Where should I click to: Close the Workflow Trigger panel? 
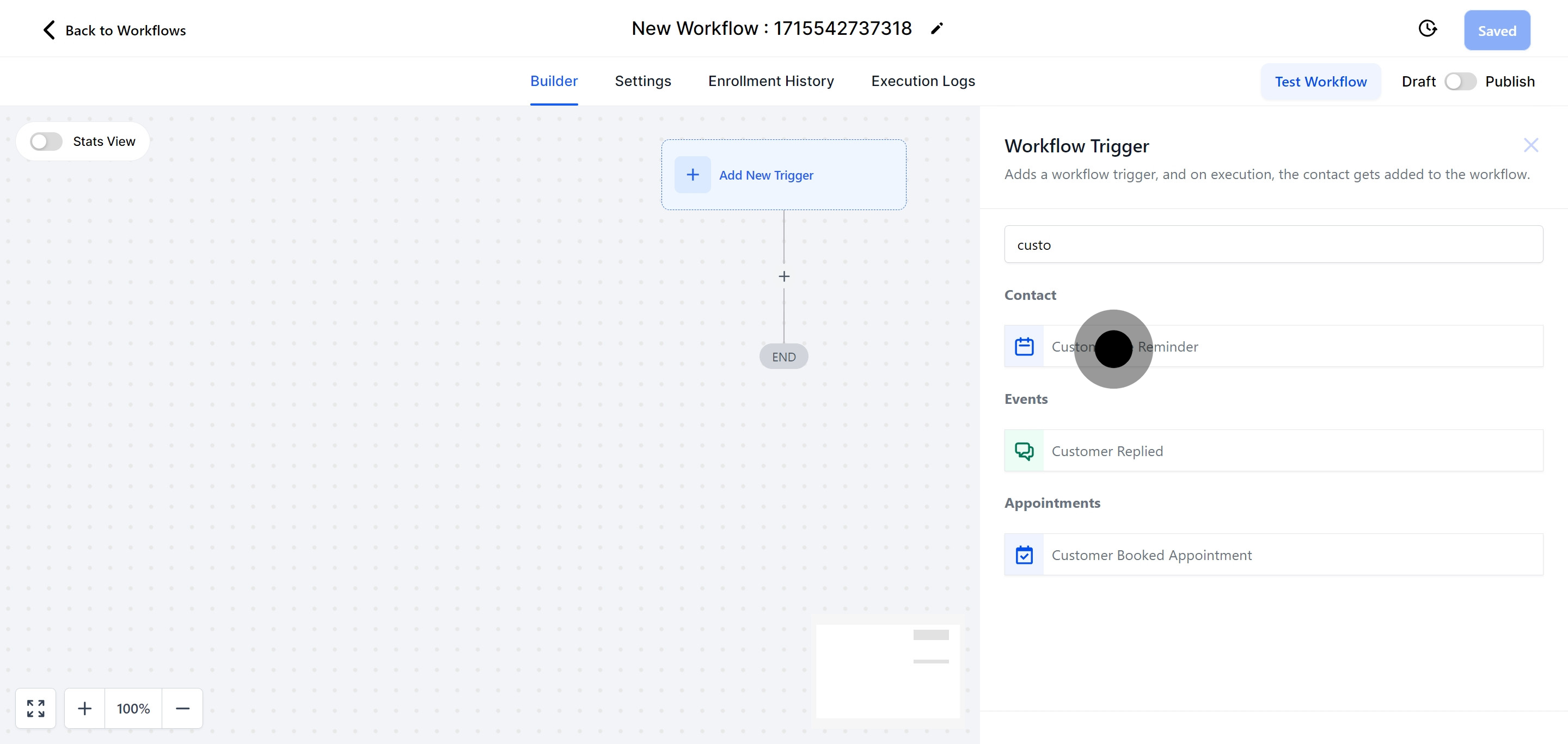(x=1530, y=145)
